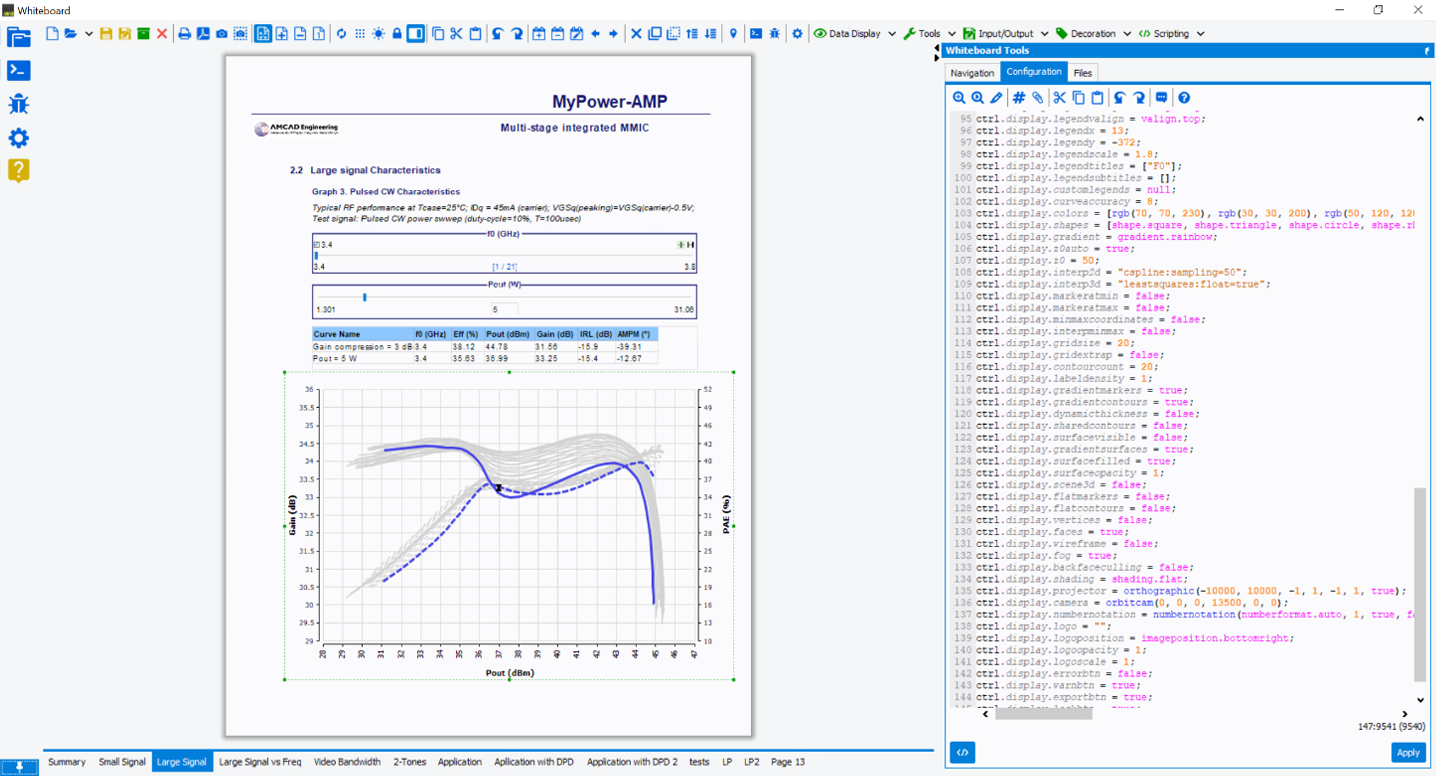
Task: Open the Small Signal page tab
Action: point(122,762)
